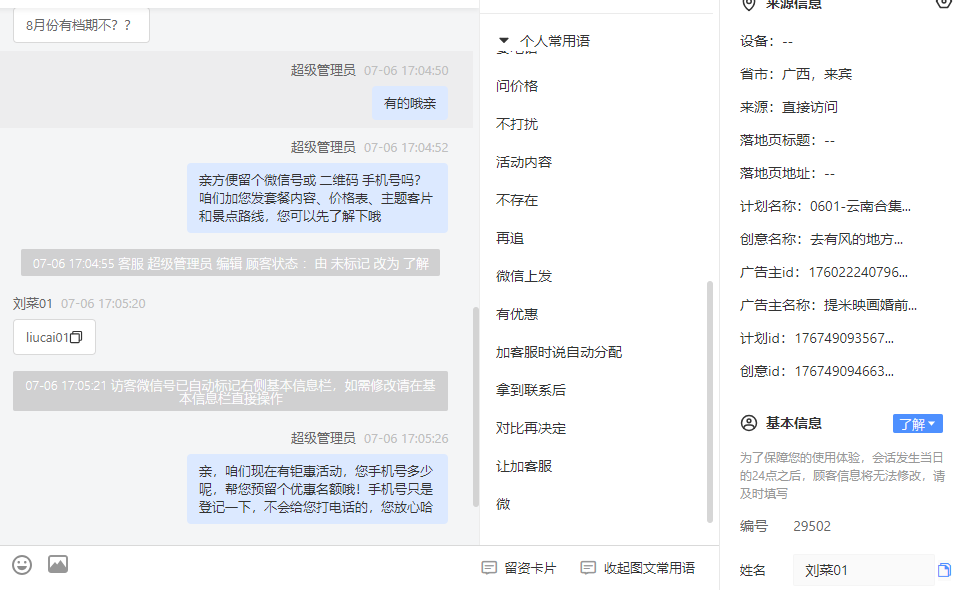Click the 来源信息 location pin icon

point(749,5)
